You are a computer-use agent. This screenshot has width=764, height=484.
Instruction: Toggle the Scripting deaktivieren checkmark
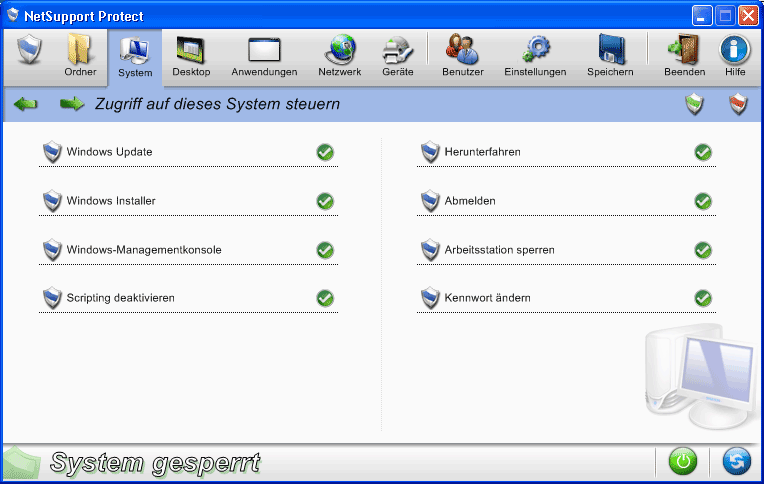(x=325, y=298)
